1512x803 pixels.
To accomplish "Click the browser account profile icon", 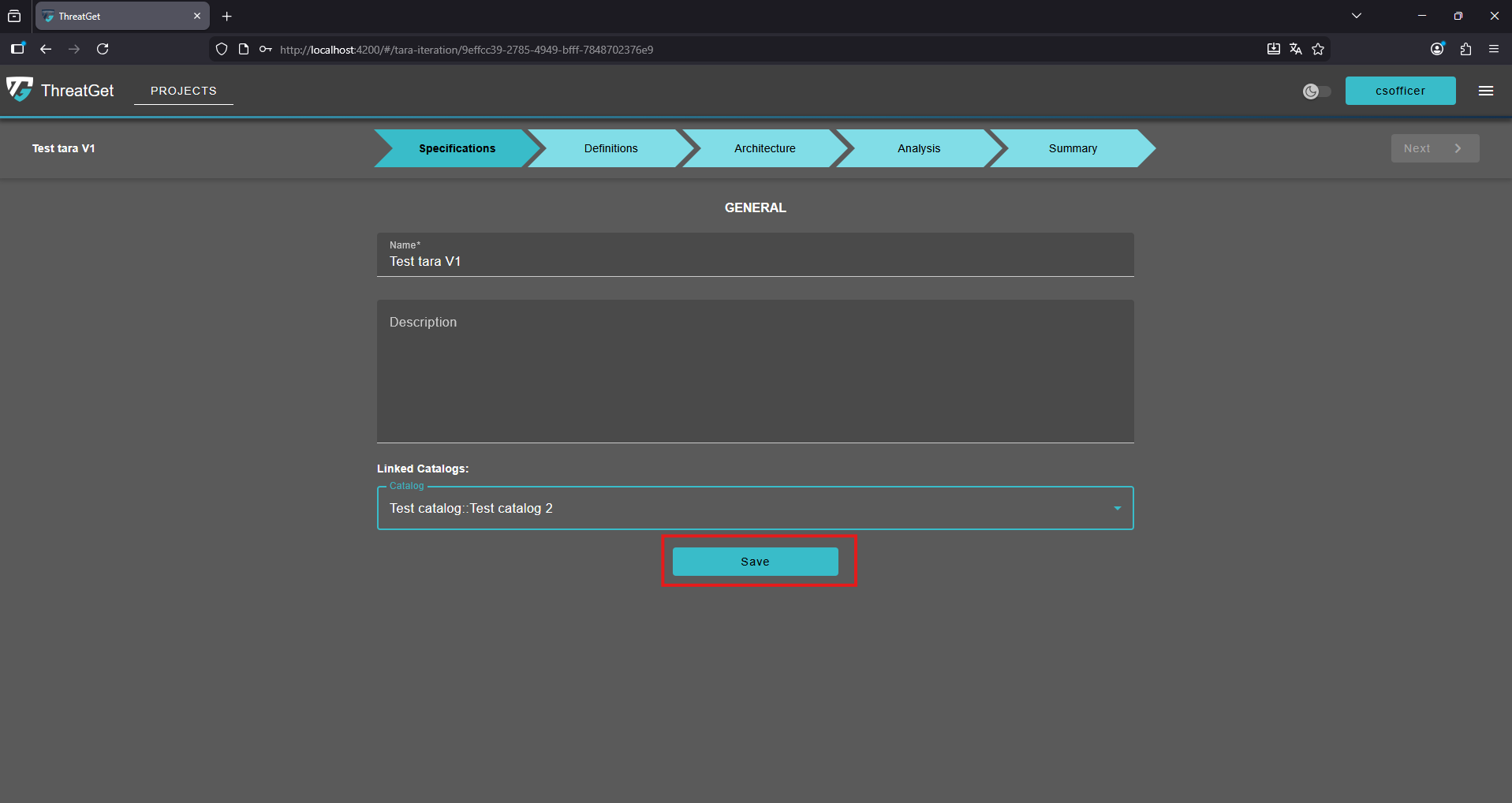I will coord(1437,49).
